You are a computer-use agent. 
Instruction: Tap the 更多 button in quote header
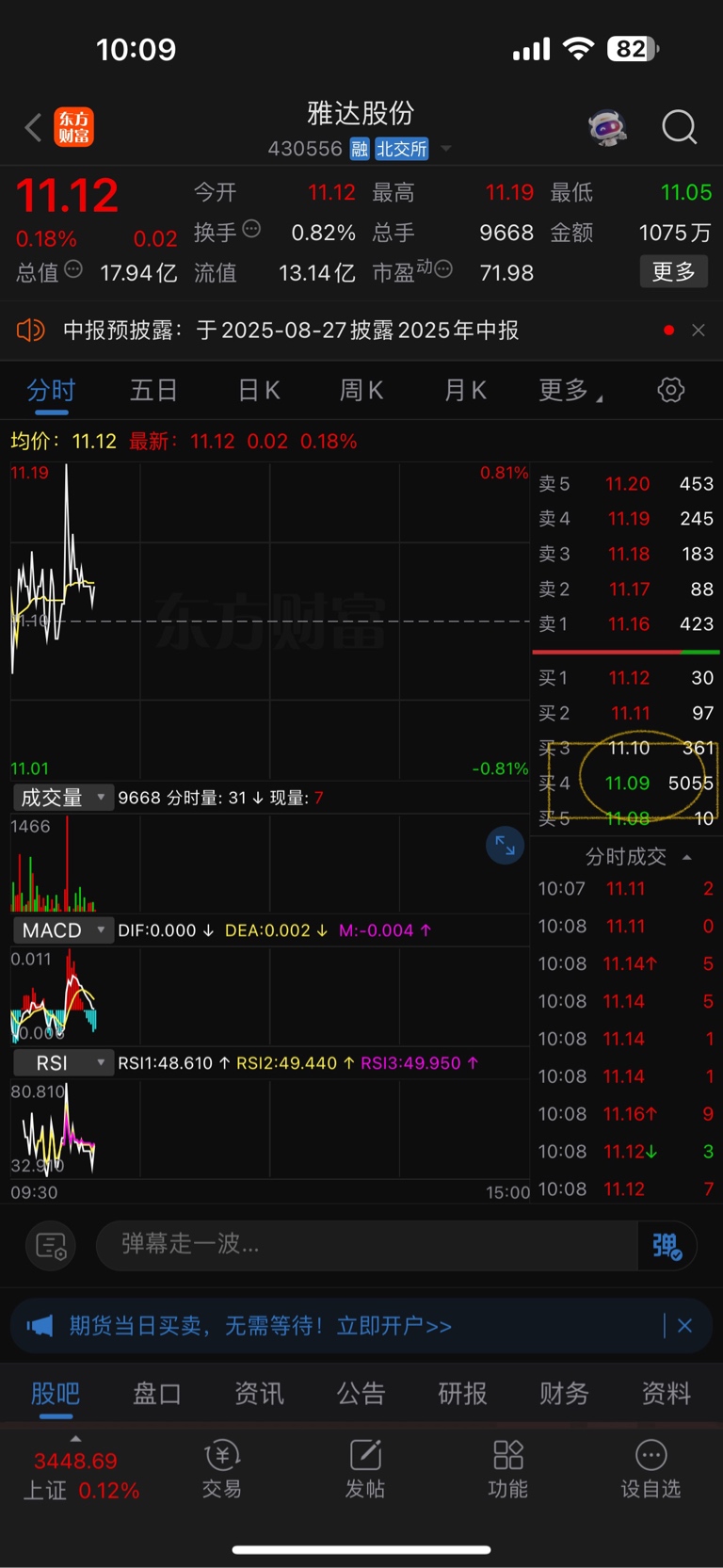click(x=673, y=272)
